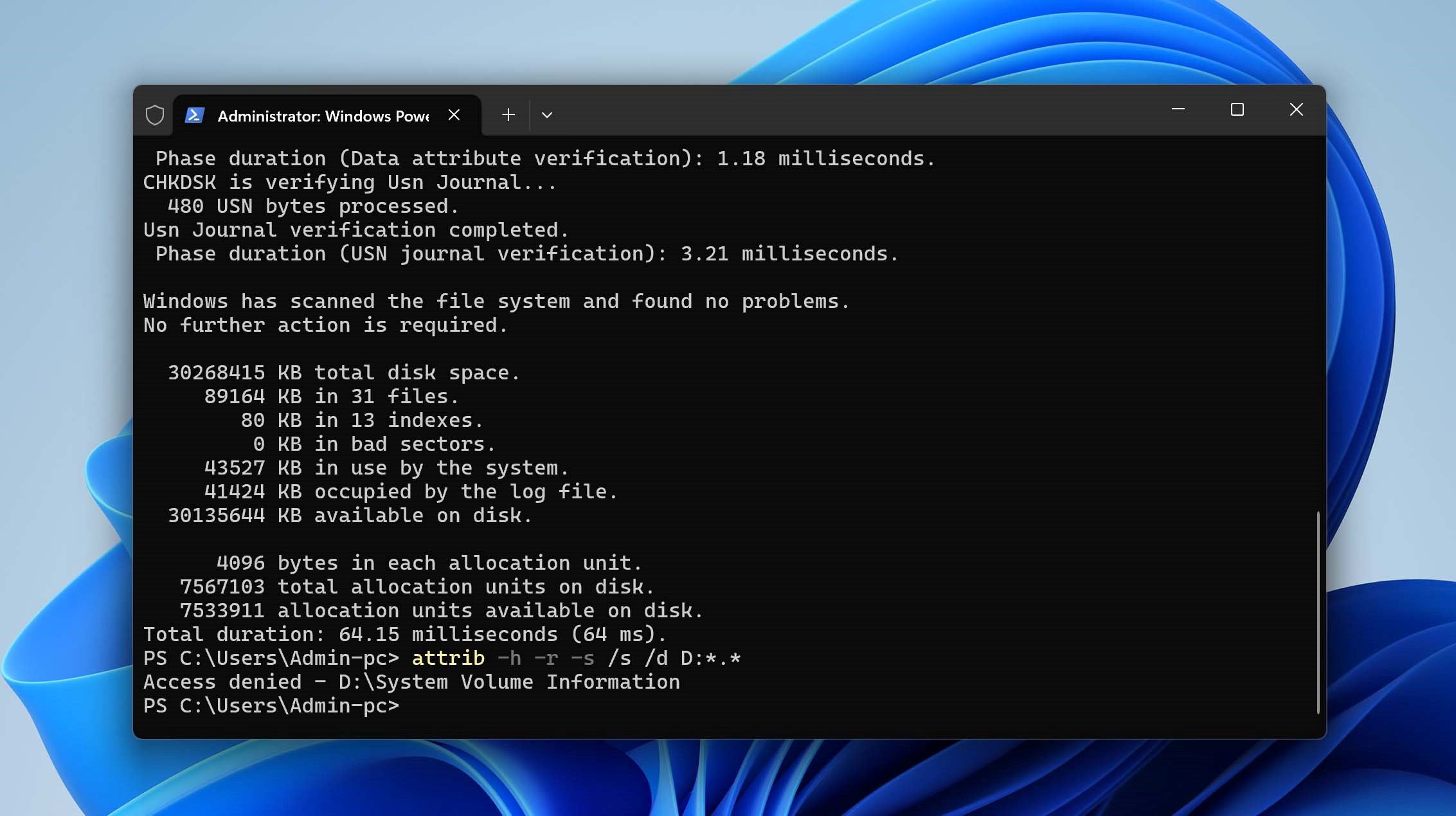
Task: Click "0 KB in bad sectors." line
Action: [x=374, y=444]
